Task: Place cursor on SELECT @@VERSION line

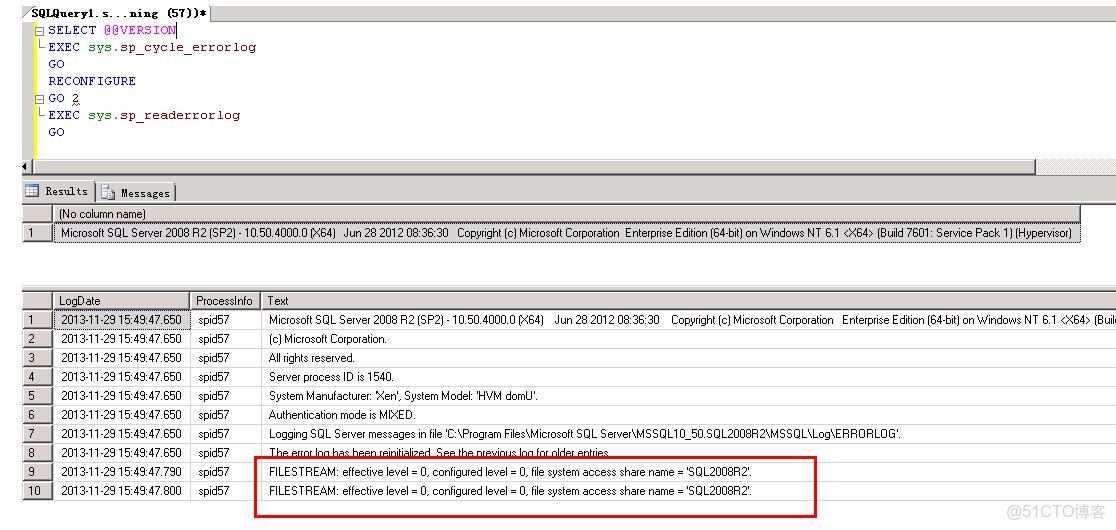Action: 112,31
